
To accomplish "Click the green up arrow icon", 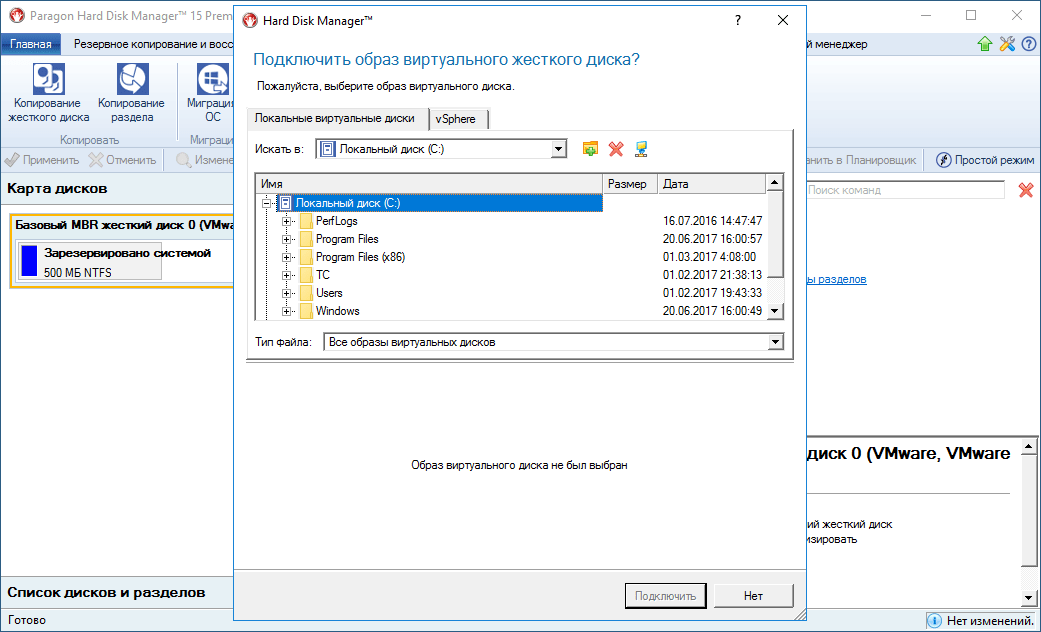I will coord(985,44).
